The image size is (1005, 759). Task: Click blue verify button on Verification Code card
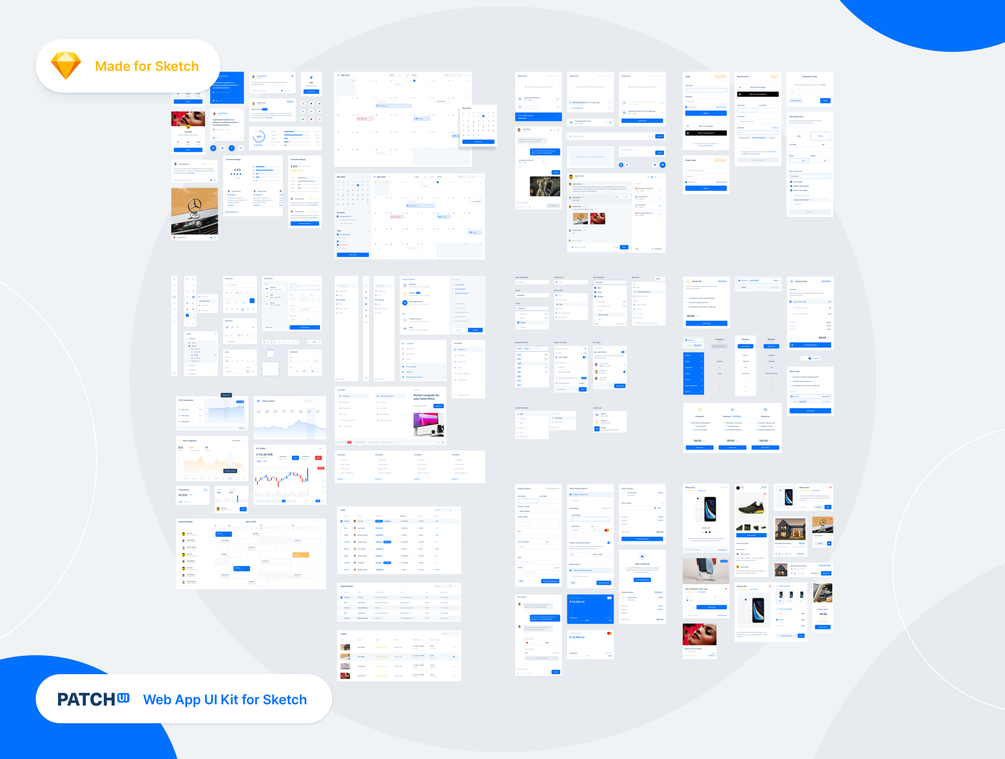click(826, 101)
